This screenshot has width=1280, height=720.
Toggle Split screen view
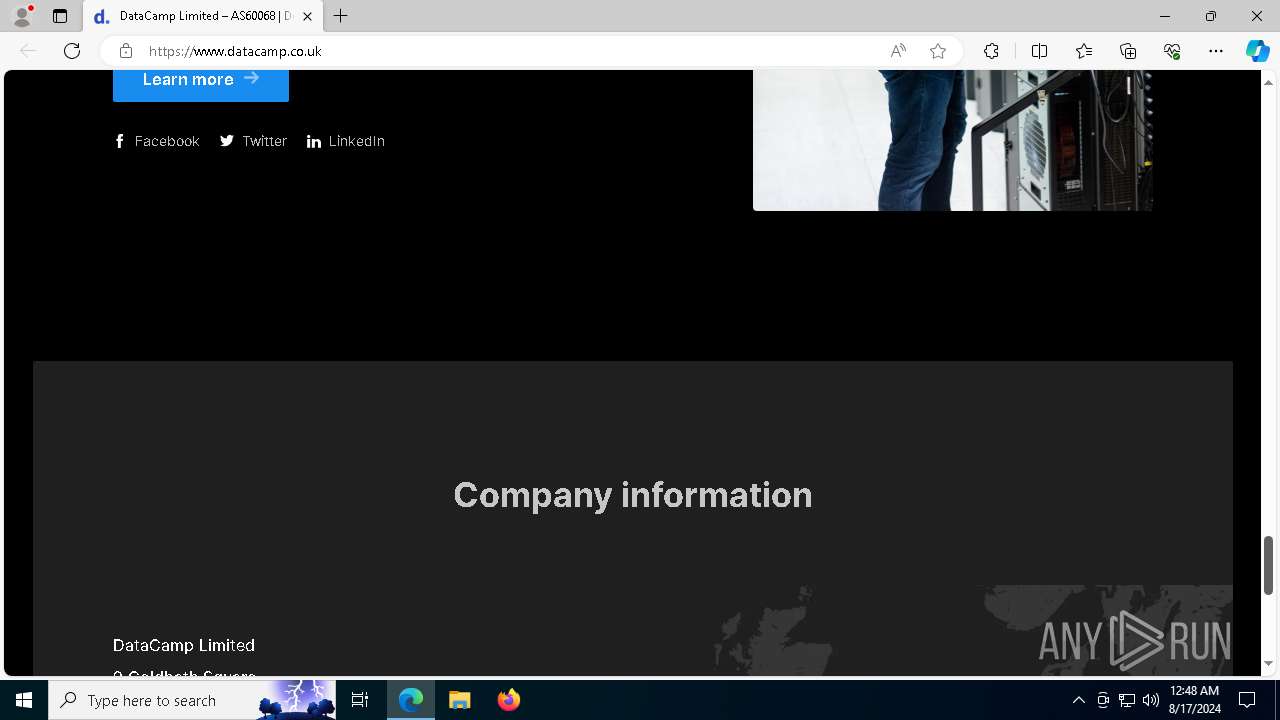coord(1039,51)
